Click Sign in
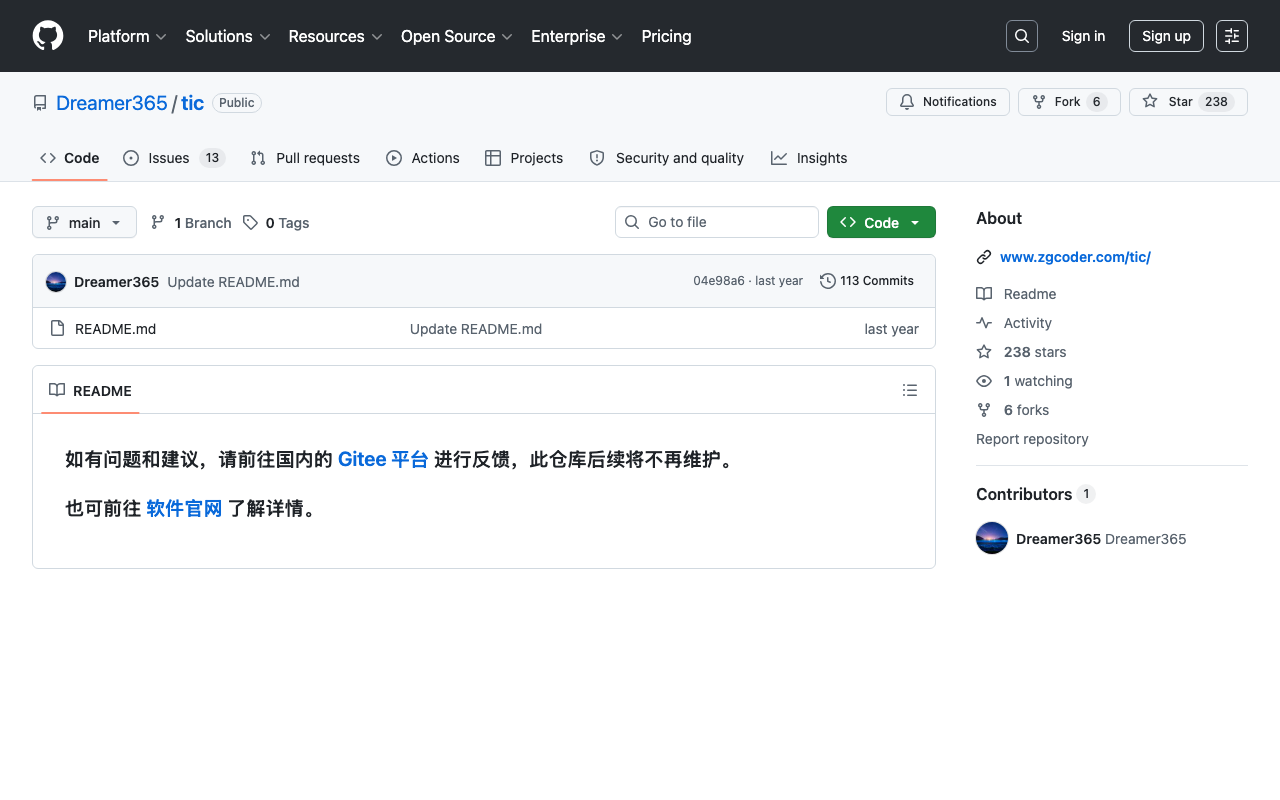The width and height of the screenshot is (1280, 800). pyautogui.click(x=1083, y=36)
